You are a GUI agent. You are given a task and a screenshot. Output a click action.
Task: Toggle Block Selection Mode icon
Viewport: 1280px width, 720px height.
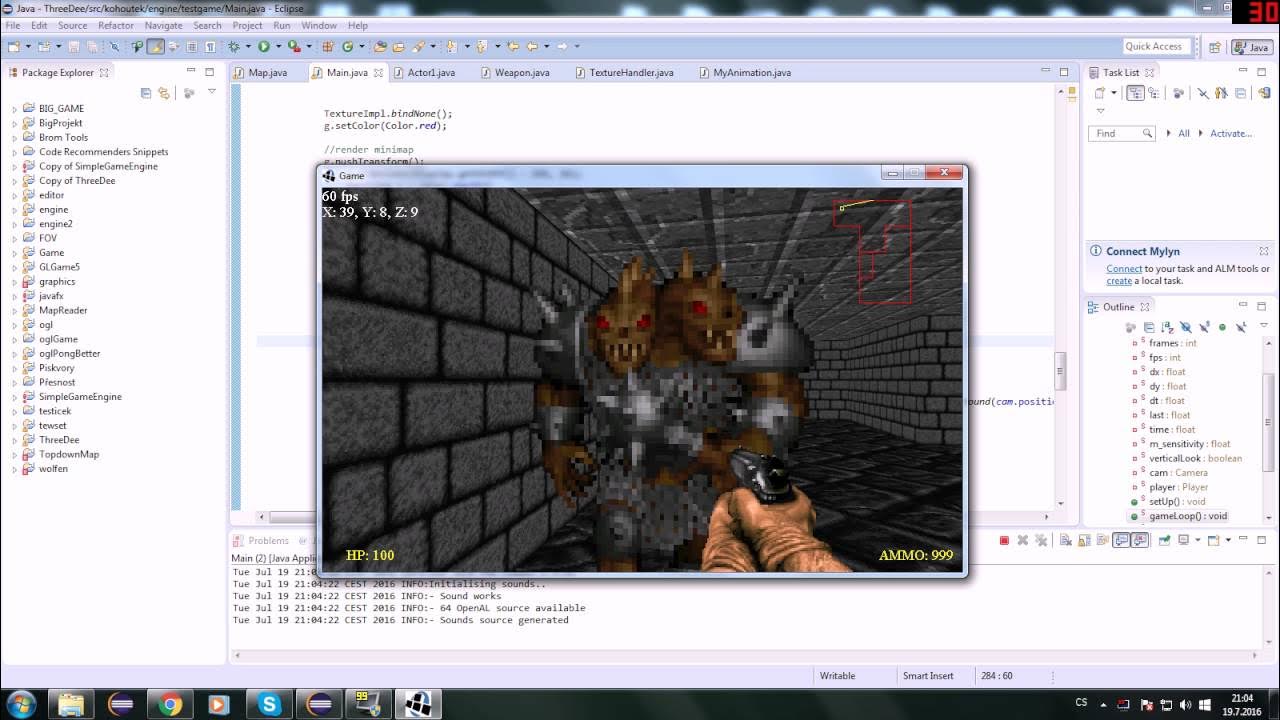(x=191, y=46)
